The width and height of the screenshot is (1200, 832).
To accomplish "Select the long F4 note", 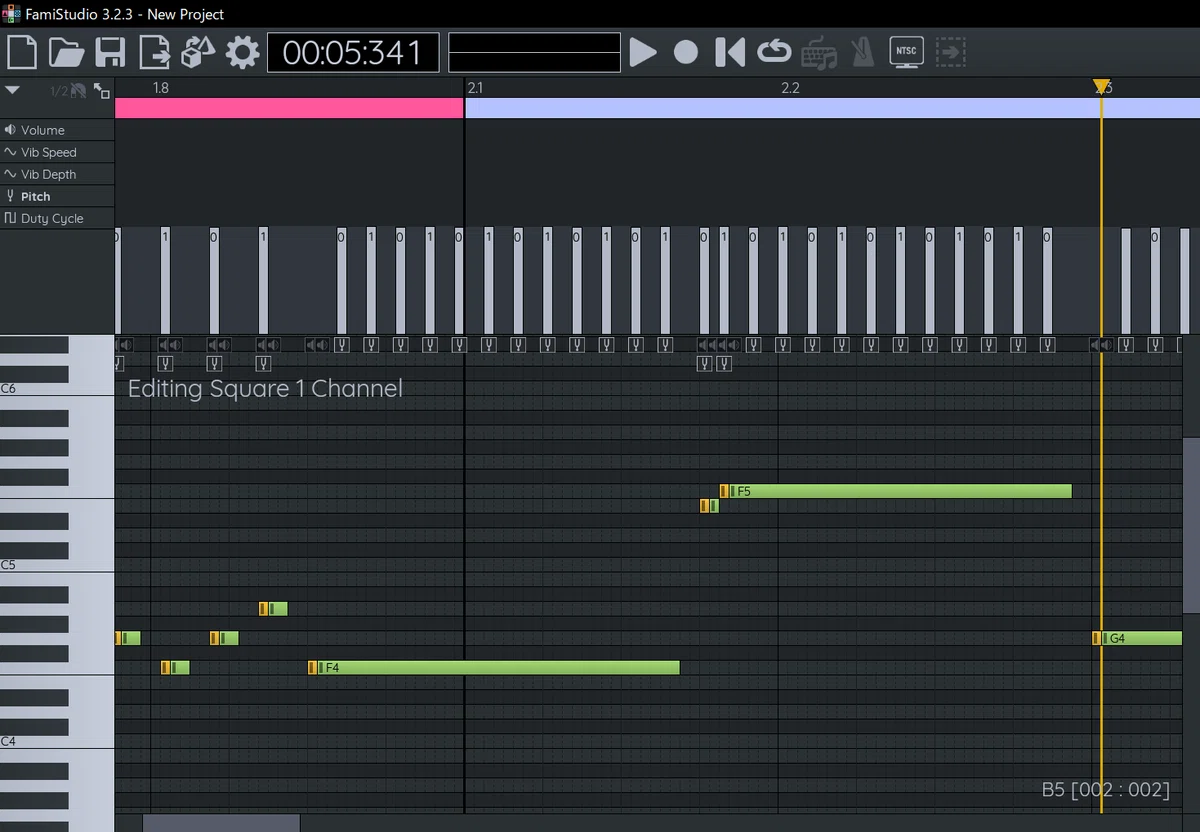I will pyautogui.click(x=494, y=667).
